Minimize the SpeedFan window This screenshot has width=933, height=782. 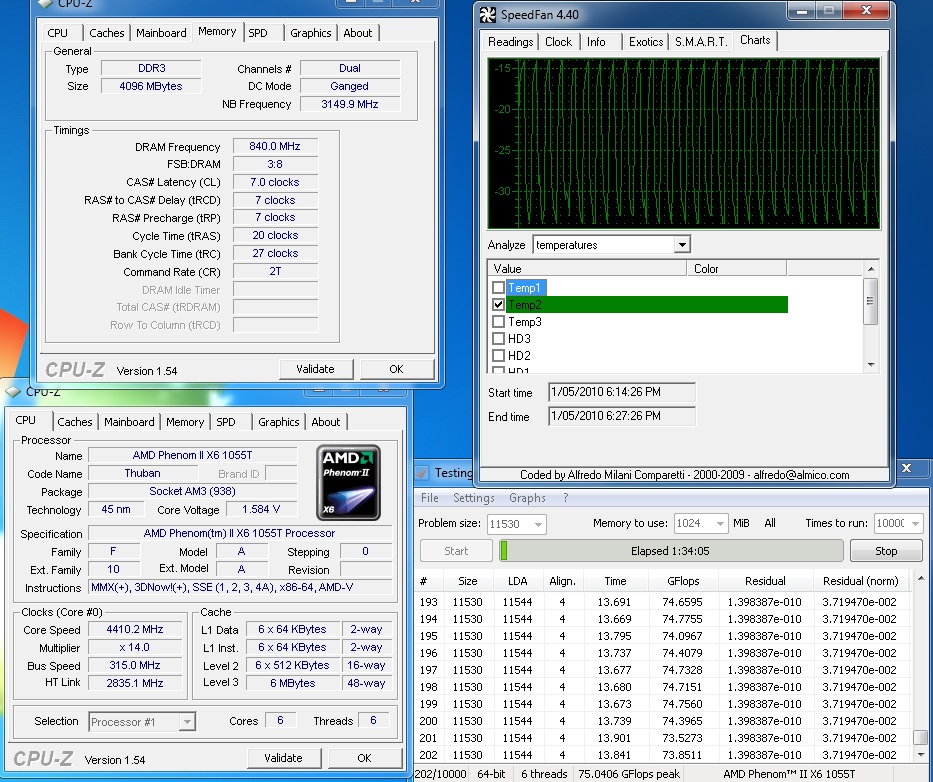801,11
